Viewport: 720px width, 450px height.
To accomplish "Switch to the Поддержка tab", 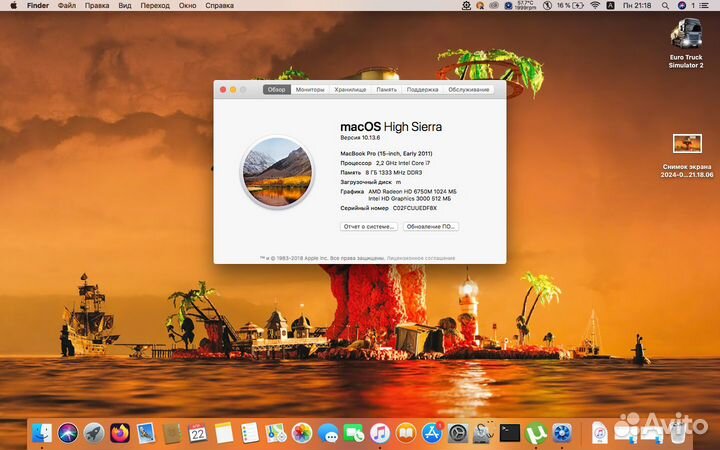I will click(422, 90).
